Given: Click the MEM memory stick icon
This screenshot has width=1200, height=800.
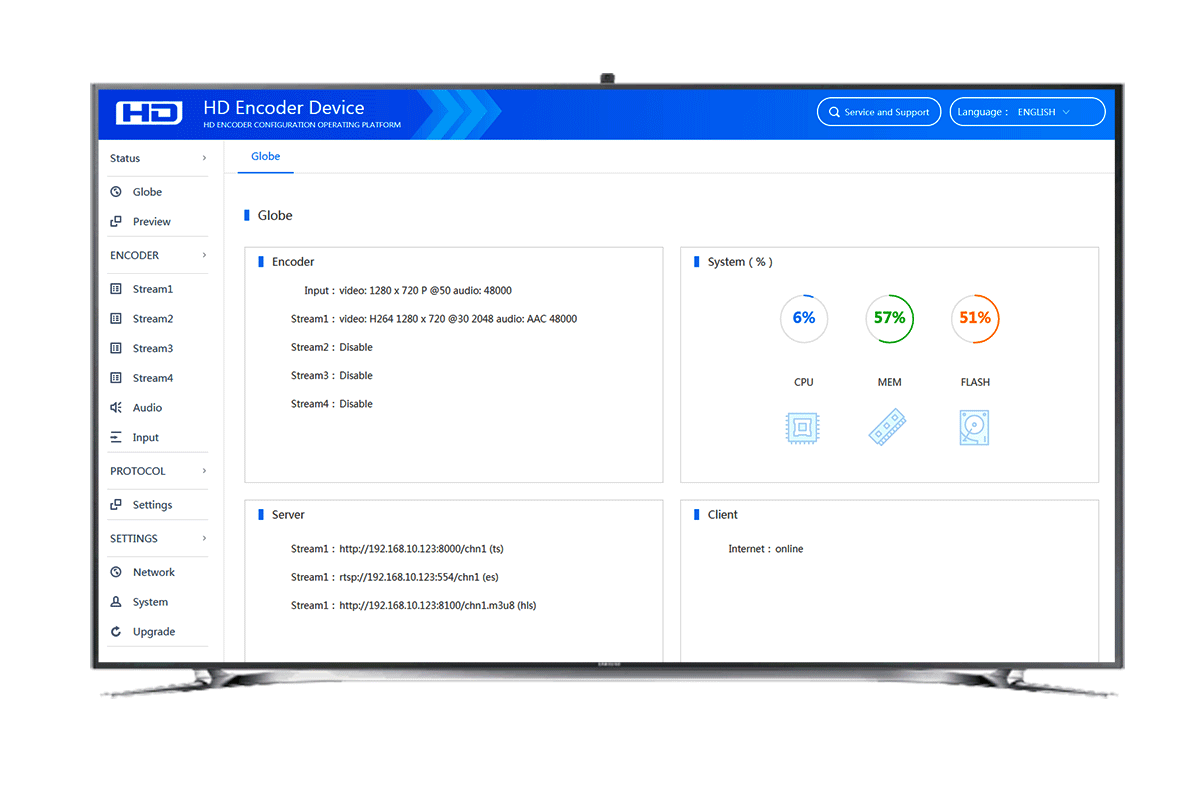Looking at the screenshot, I should 889,427.
